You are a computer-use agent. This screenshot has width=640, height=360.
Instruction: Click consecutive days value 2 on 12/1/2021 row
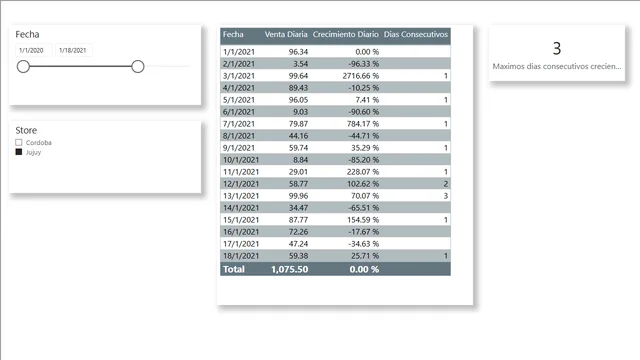[x=446, y=184]
